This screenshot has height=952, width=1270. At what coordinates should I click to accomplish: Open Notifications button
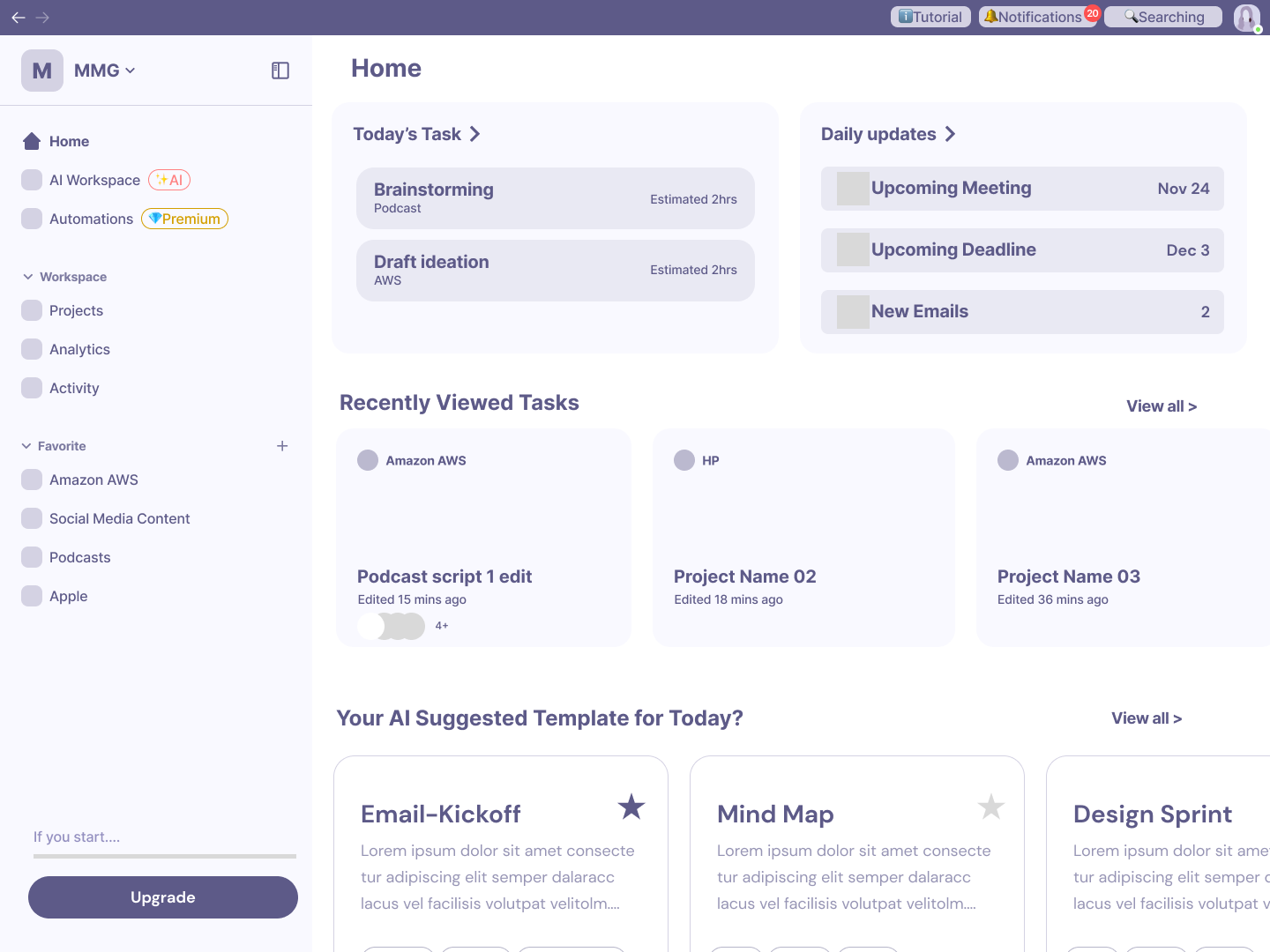[1038, 17]
